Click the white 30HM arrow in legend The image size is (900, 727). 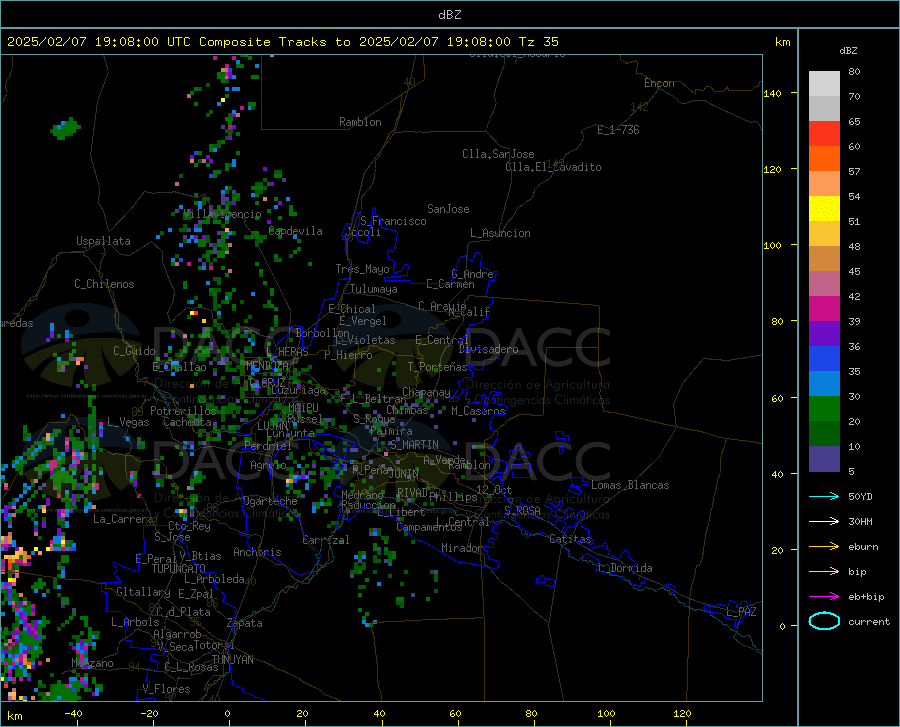point(824,522)
